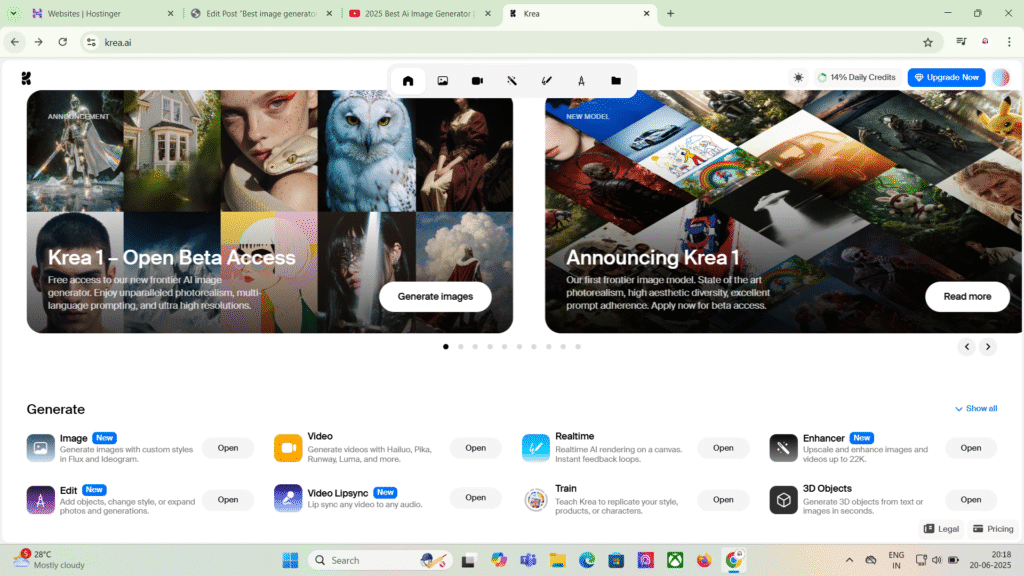Show hidden system tray icons

pyautogui.click(x=849, y=560)
